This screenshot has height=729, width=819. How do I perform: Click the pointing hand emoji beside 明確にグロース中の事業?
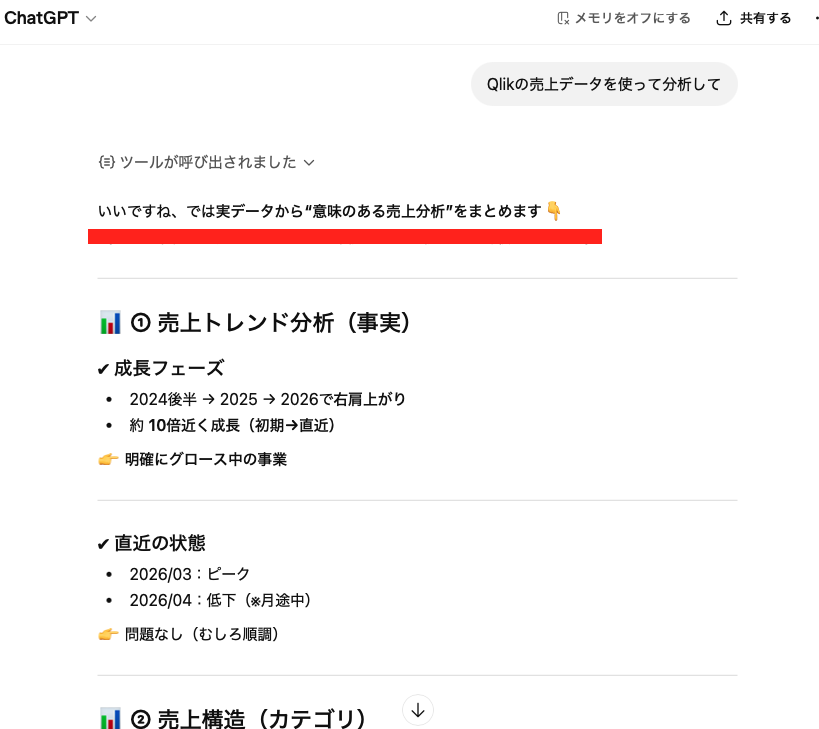pyautogui.click(x=108, y=459)
